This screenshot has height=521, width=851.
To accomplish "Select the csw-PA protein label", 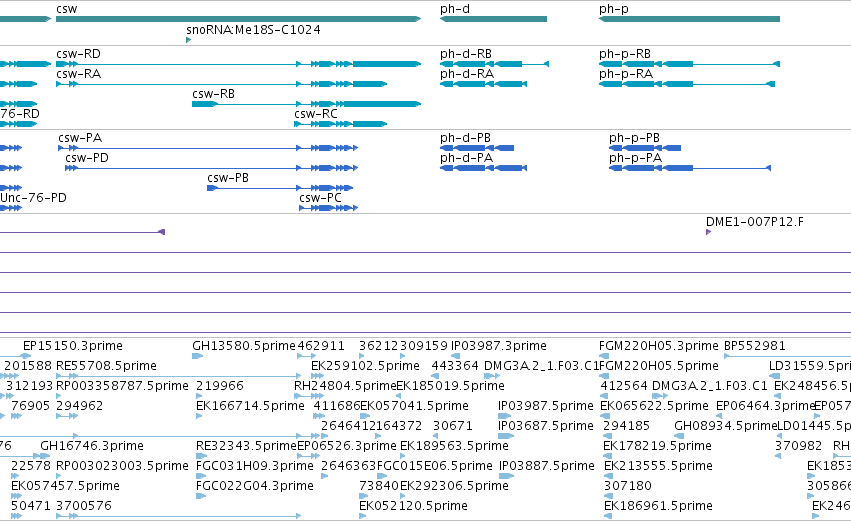I will [x=80, y=138].
